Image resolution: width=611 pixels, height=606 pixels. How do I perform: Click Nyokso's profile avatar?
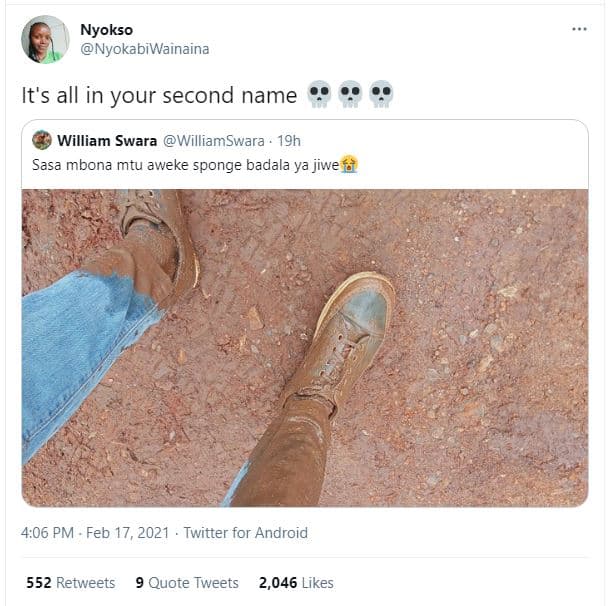pyautogui.click(x=45, y=40)
